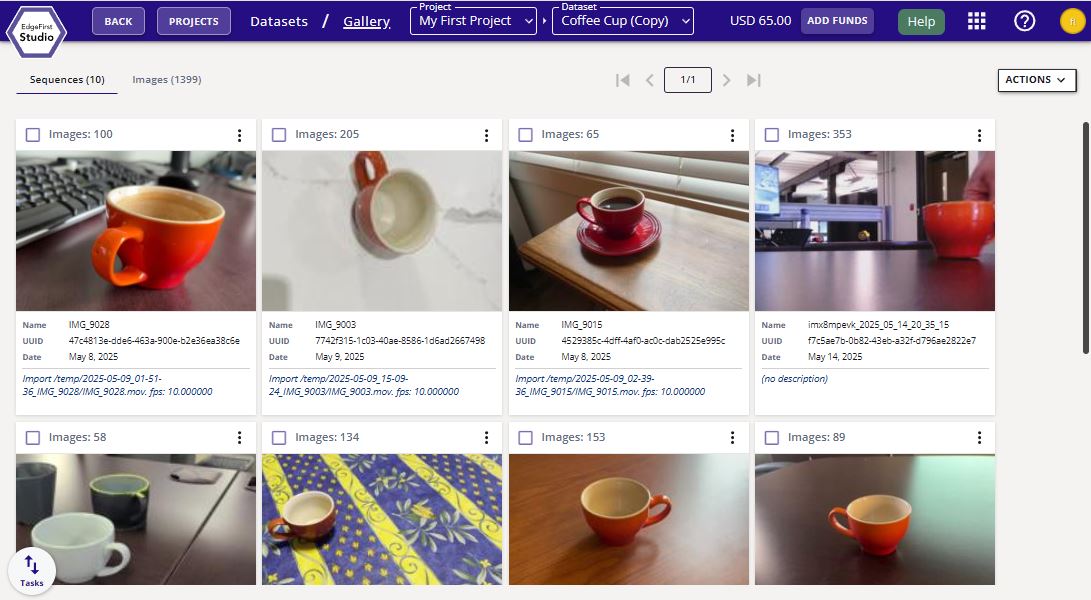Image resolution: width=1091 pixels, height=600 pixels.
Task: Expand the Actions dropdown
Action: coord(1036,80)
